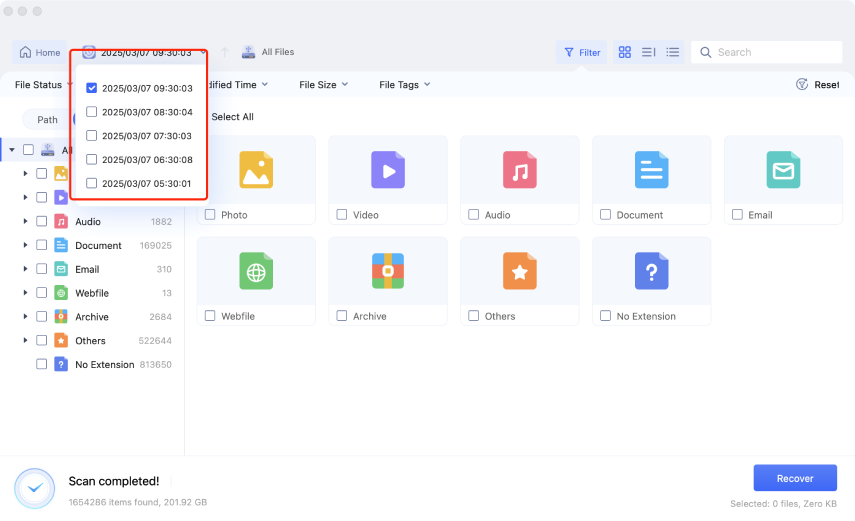Open the No Extension question-mark icon
Image resolution: width=855 pixels, height=521 pixels.
click(x=651, y=271)
